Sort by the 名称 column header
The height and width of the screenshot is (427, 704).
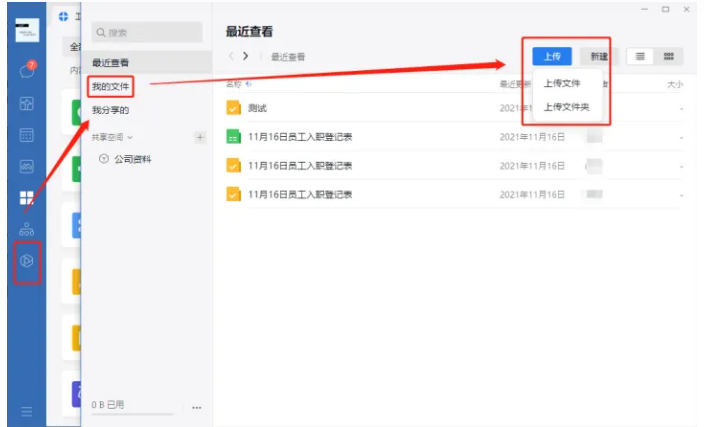tap(233, 84)
